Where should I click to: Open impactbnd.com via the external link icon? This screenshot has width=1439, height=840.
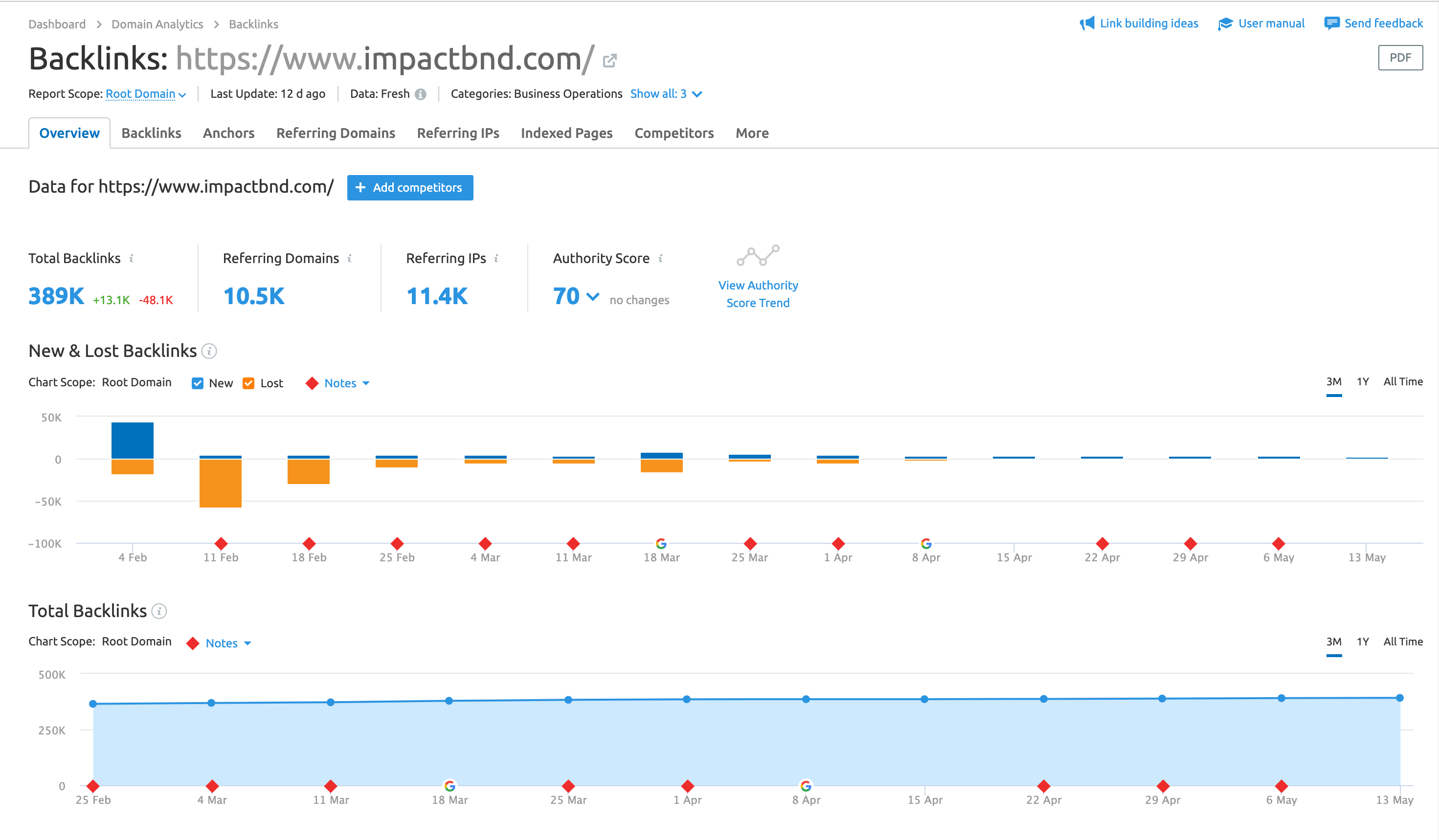609,60
